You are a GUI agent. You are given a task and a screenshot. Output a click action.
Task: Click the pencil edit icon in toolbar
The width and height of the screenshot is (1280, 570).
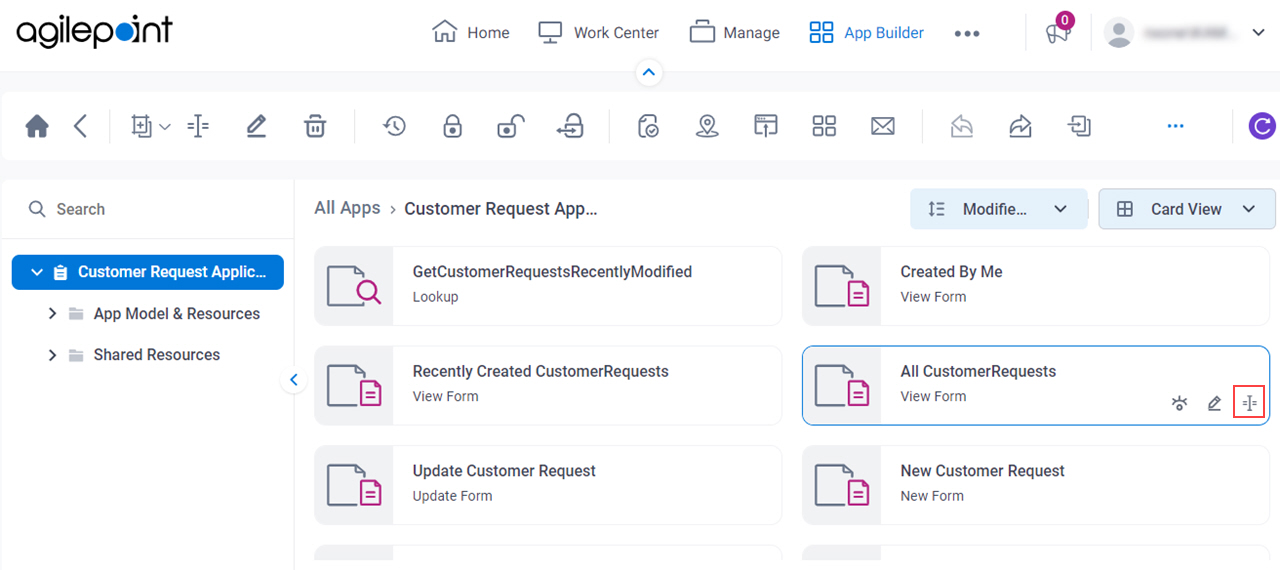coord(256,126)
